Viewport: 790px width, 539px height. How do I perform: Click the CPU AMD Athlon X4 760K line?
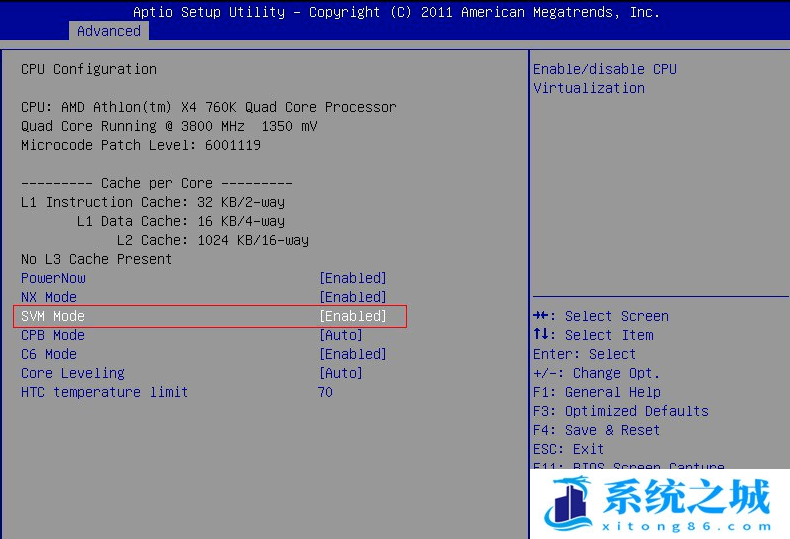tap(209, 107)
